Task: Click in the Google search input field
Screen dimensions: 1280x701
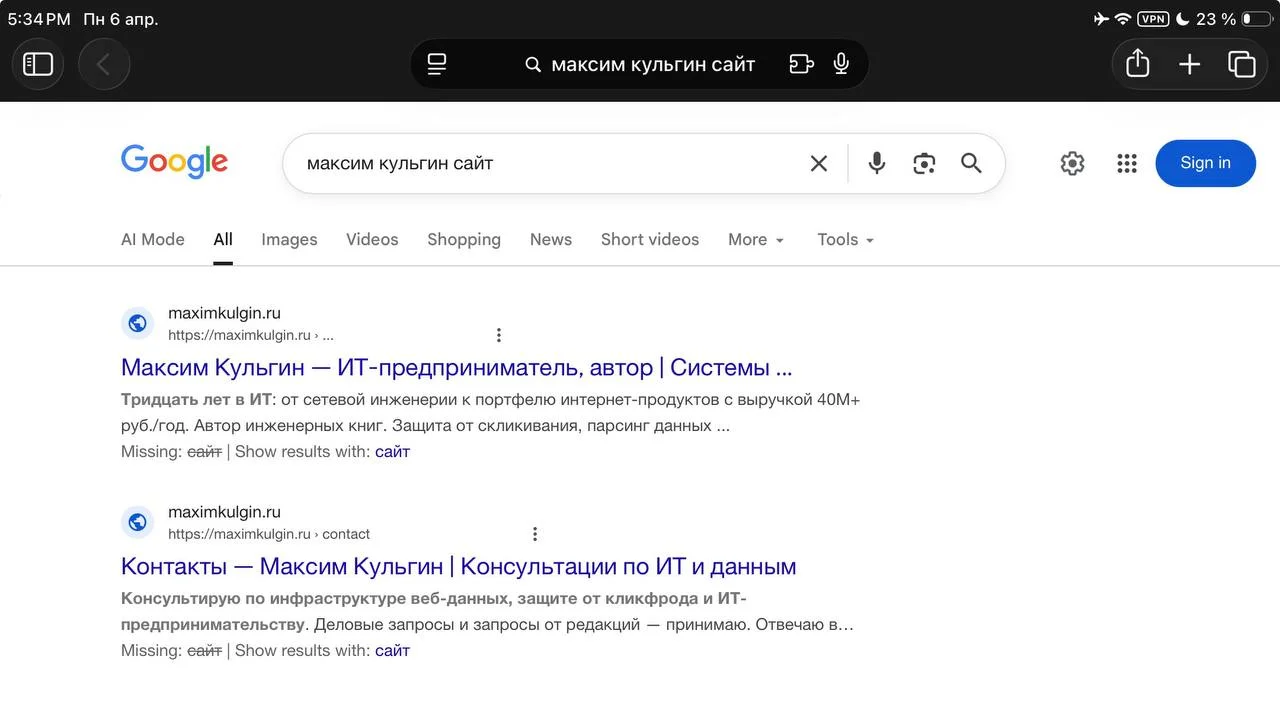Action: coord(540,163)
